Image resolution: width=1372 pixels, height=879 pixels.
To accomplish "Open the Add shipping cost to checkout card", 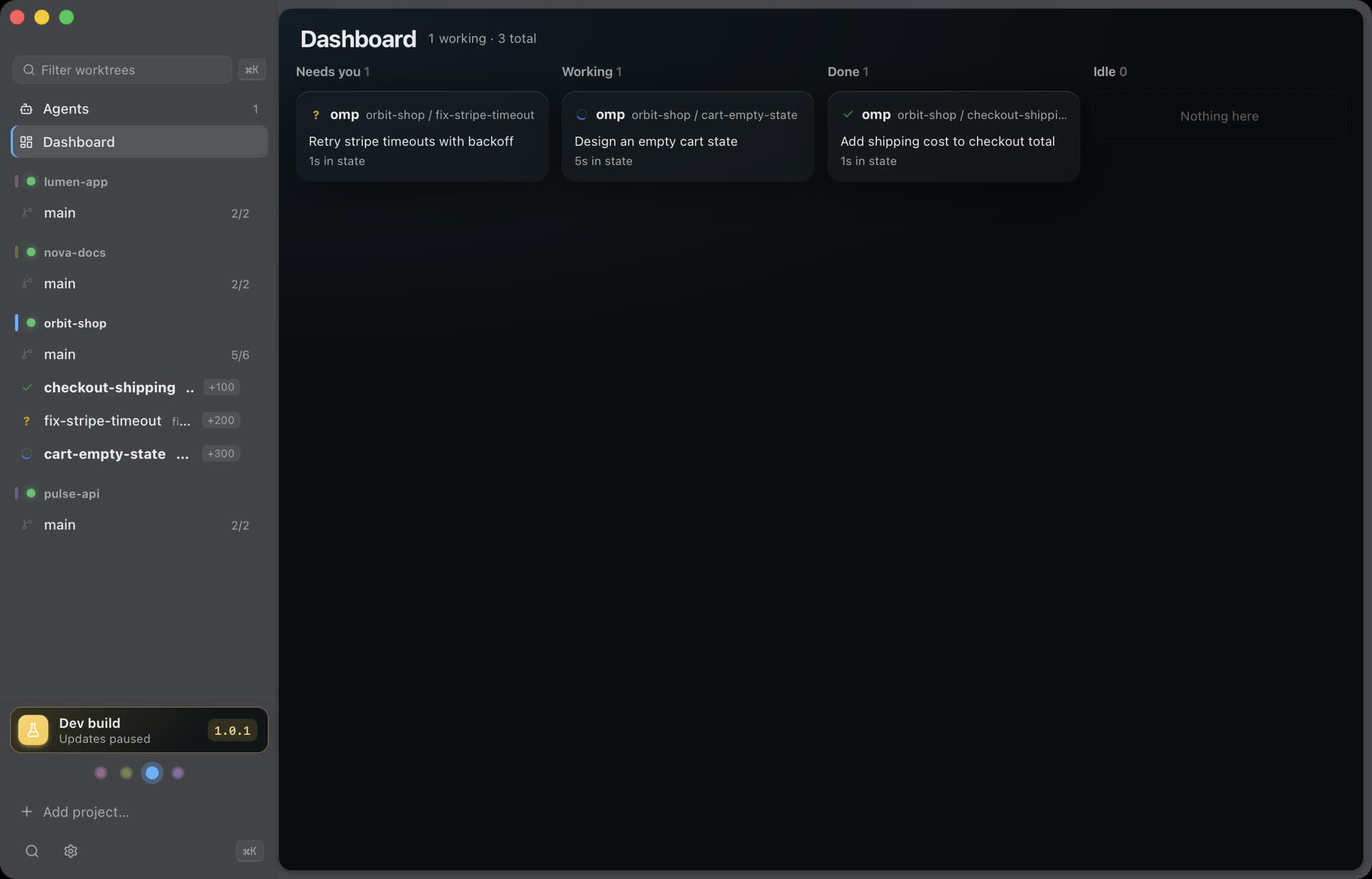I will click(954, 137).
